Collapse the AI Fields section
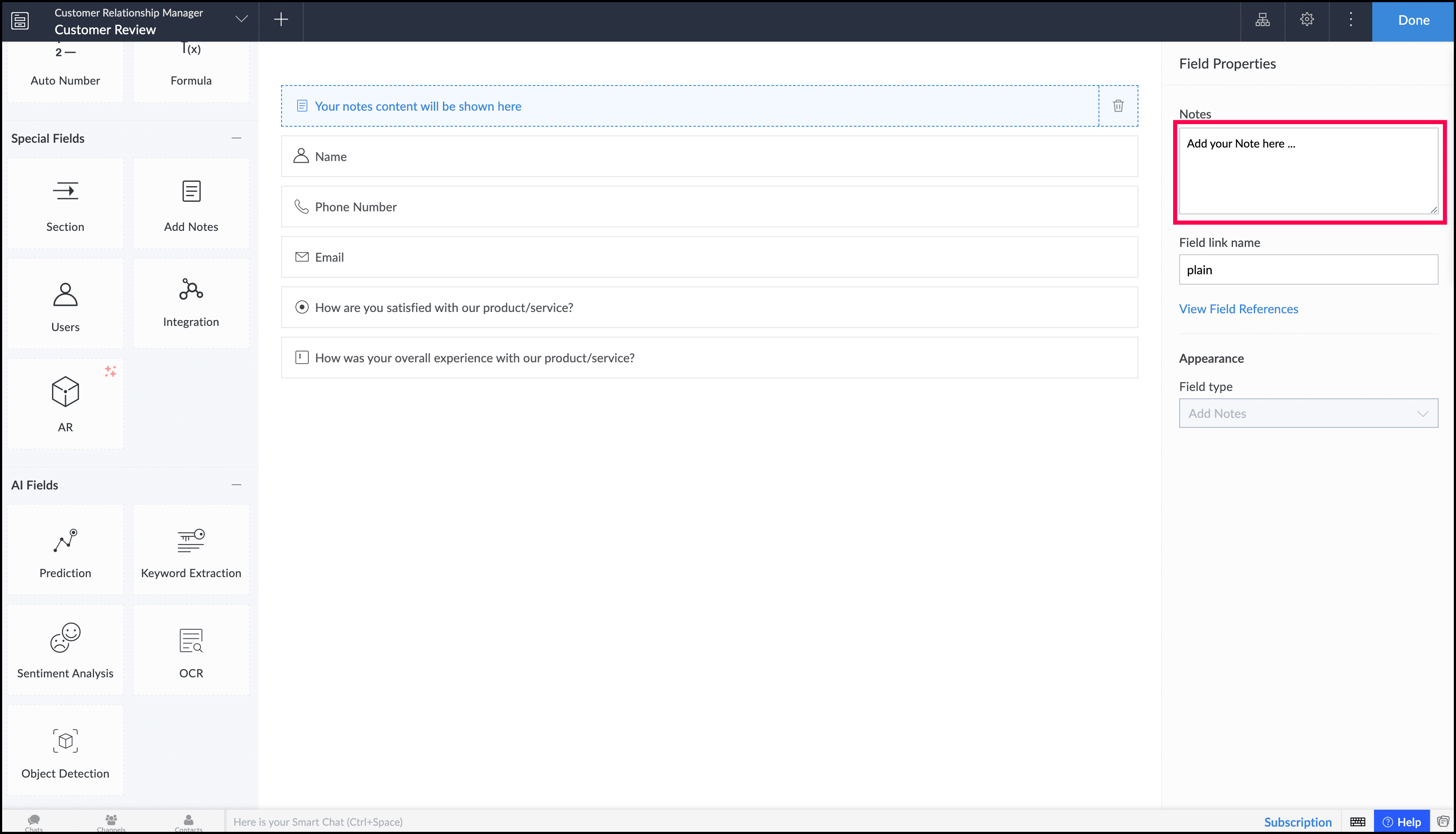This screenshot has width=1456, height=834. 236,485
